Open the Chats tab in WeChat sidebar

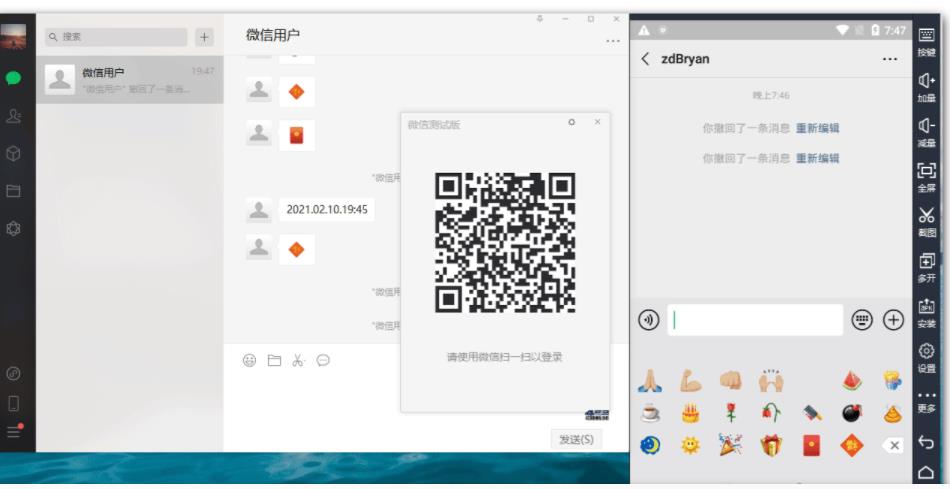pos(13,78)
